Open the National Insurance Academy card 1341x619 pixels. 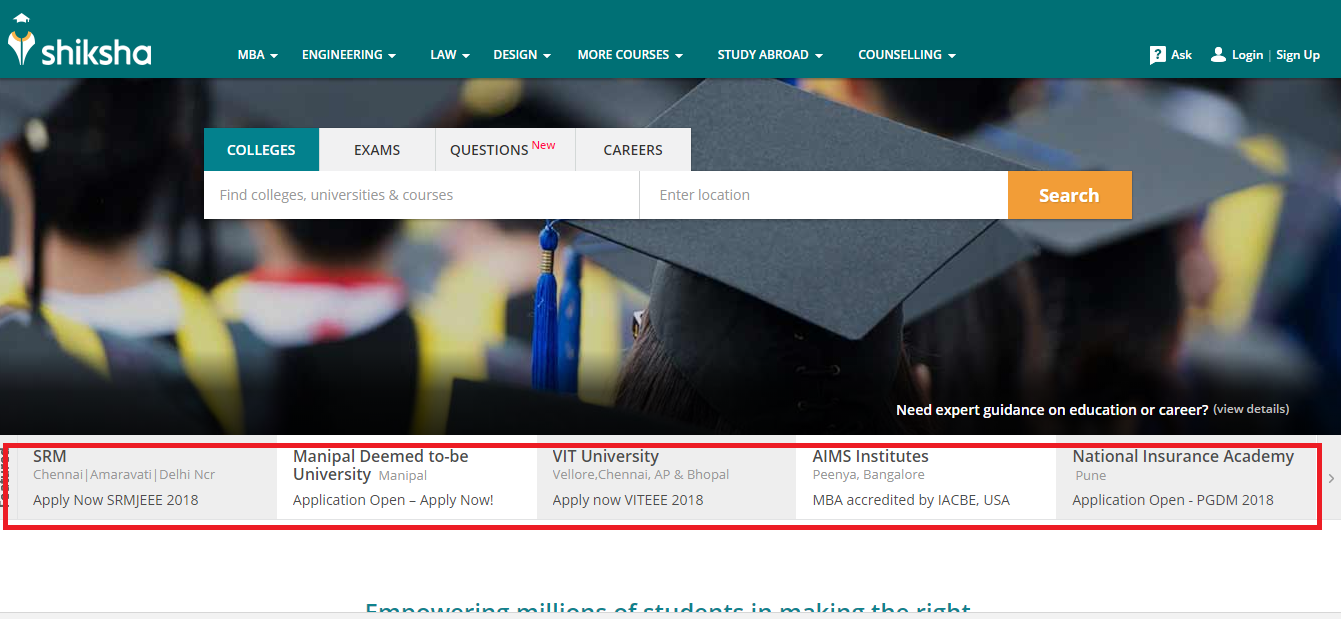pyautogui.click(x=1188, y=477)
